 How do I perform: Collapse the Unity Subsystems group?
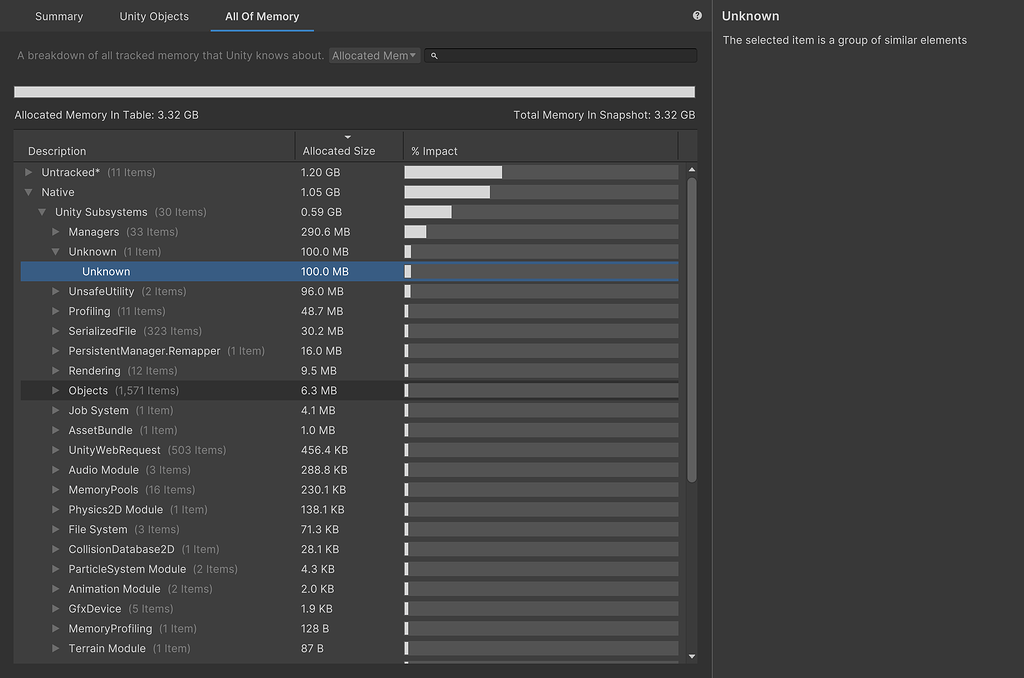pyautogui.click(x=42, y=212)
